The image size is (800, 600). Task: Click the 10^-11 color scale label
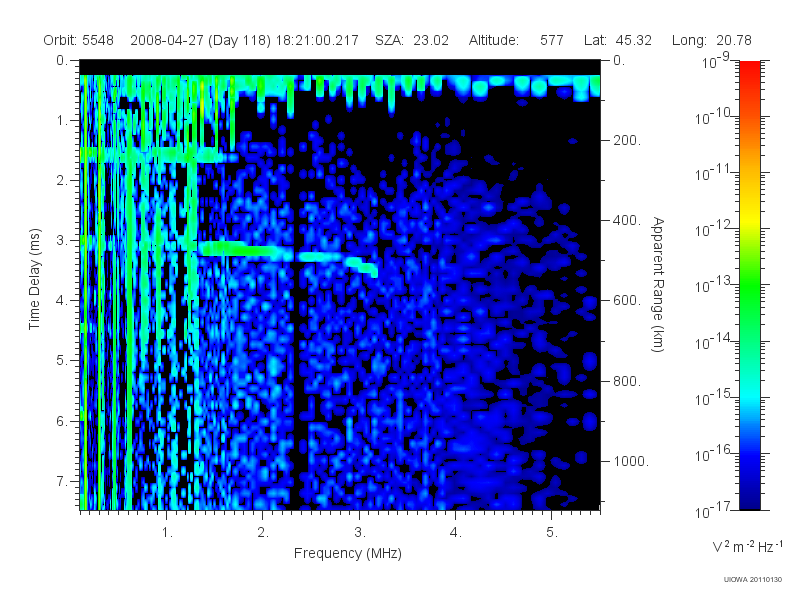click(714, 174)
